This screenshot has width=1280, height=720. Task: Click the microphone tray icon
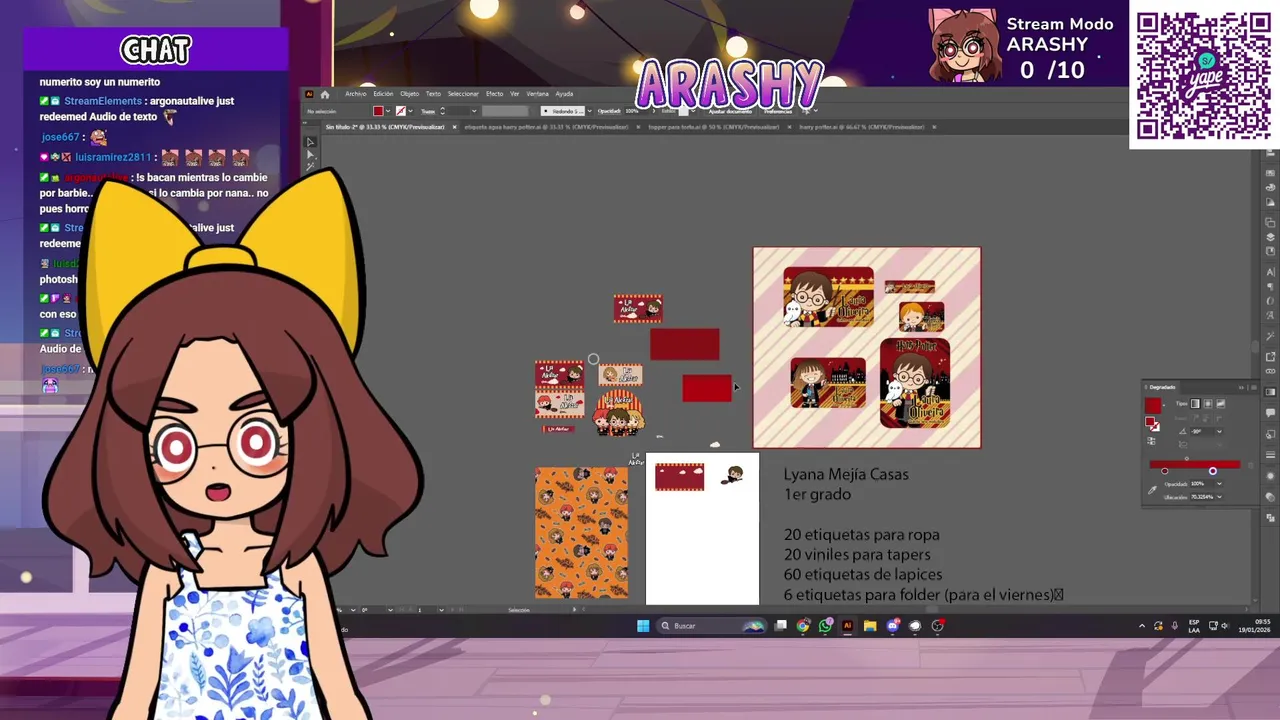(x=1174, y=626)
